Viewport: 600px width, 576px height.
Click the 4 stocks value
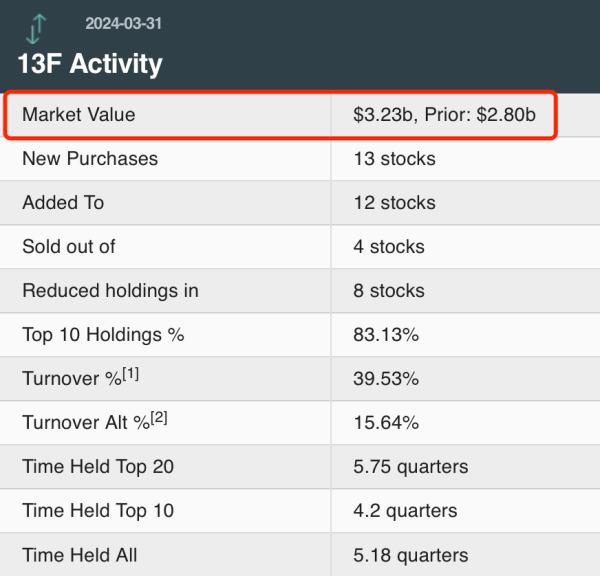tap(389, 247)
